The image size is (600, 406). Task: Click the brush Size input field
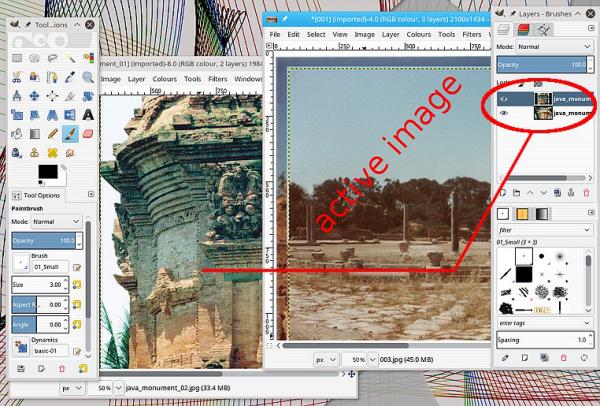pos(40,285)
